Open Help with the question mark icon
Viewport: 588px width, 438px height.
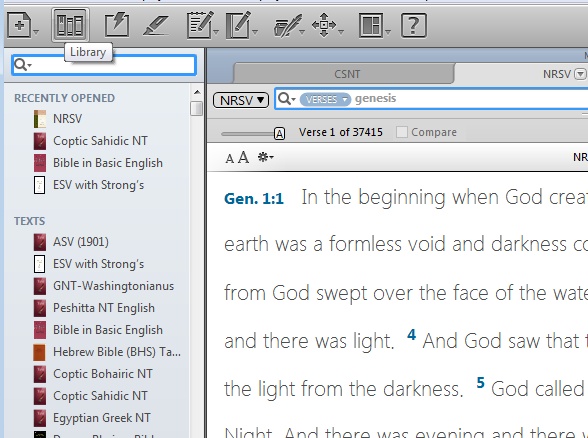tap(414, 25)
